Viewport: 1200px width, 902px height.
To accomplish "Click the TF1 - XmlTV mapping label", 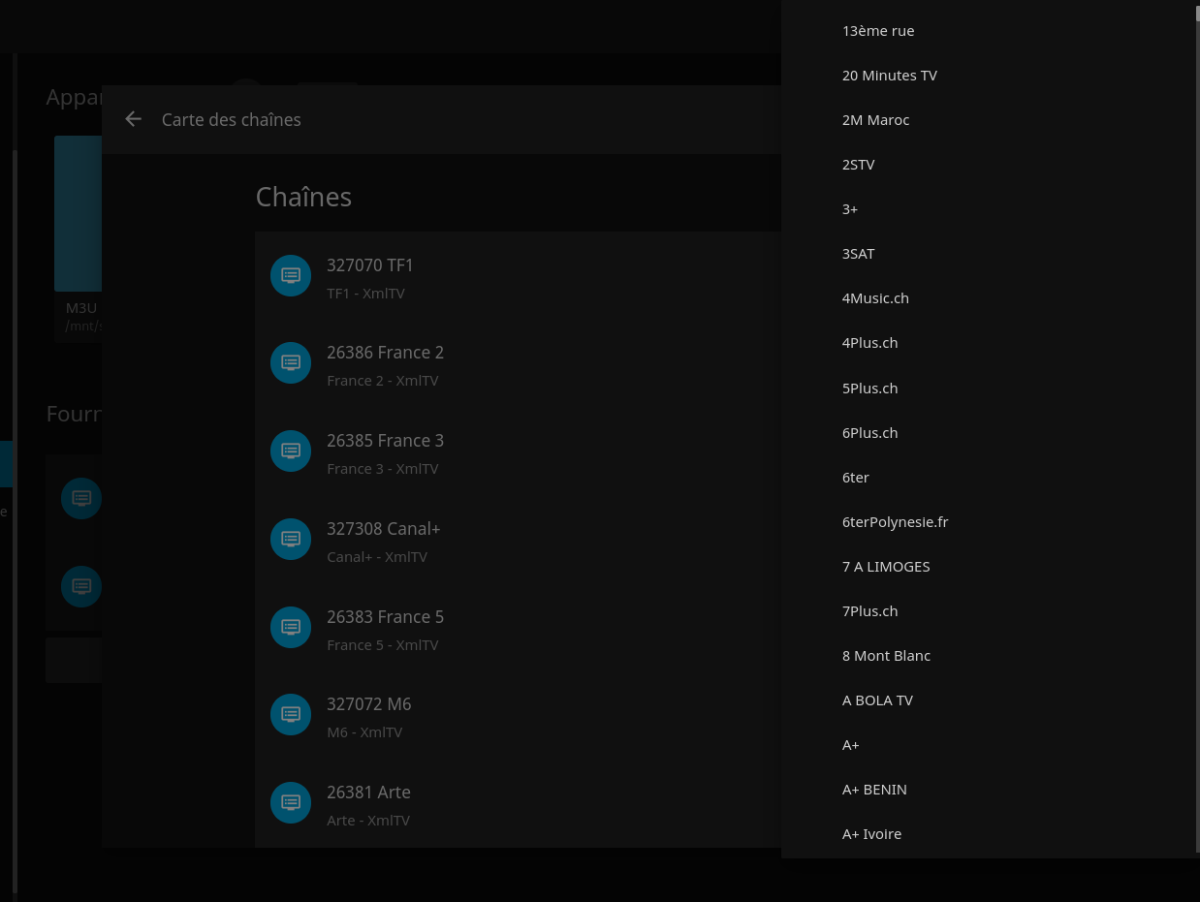I will (366, 294).
